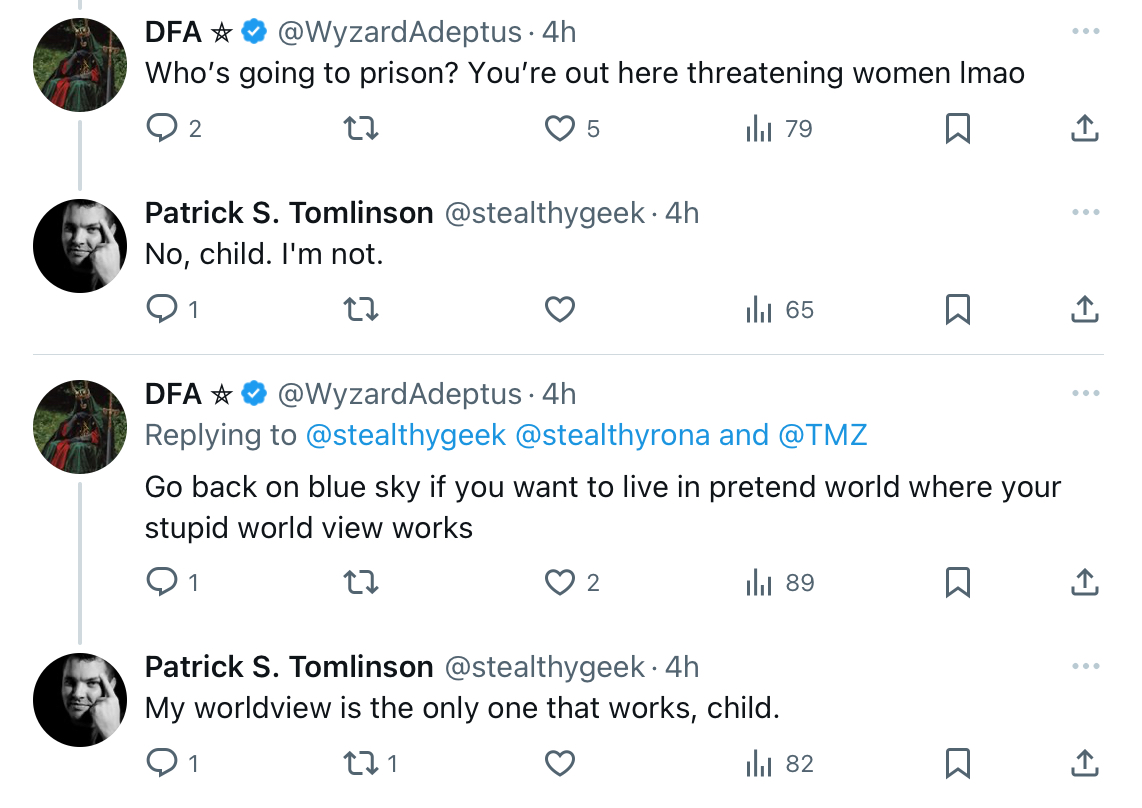The image size is (1142, 808).
Task: Repost the "My worldview is the only one" tweet
Action: coord(361,764)
